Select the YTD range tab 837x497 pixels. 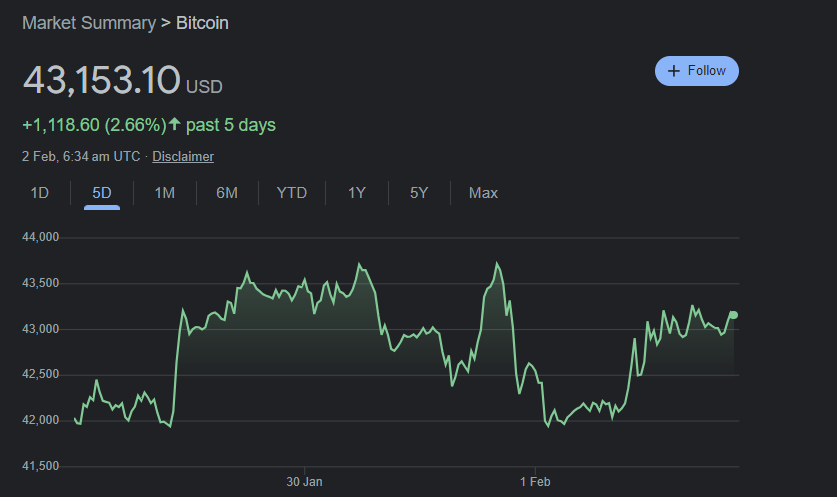click(x=292, y=193)
